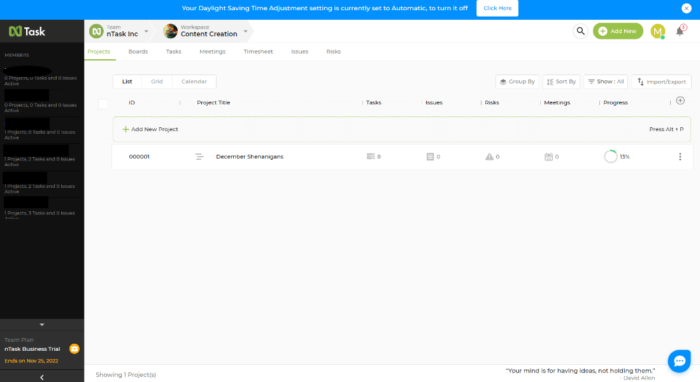
Task: Open the notifications bell
Action: (679, 31)
